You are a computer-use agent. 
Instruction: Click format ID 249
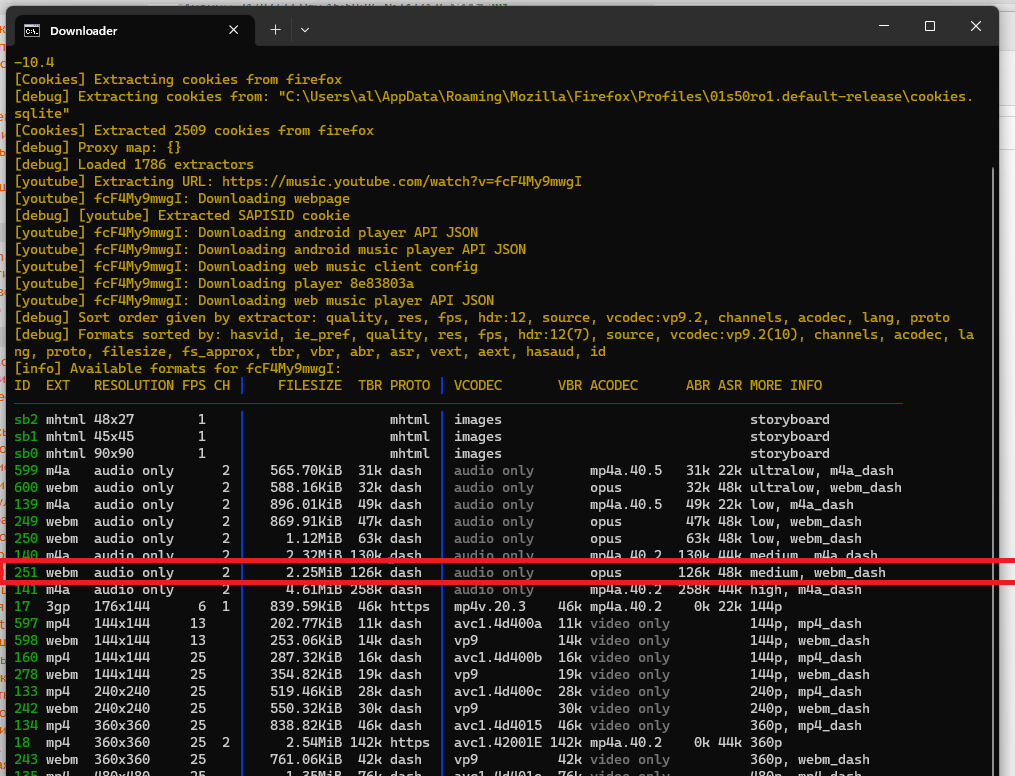click(26, 521)
